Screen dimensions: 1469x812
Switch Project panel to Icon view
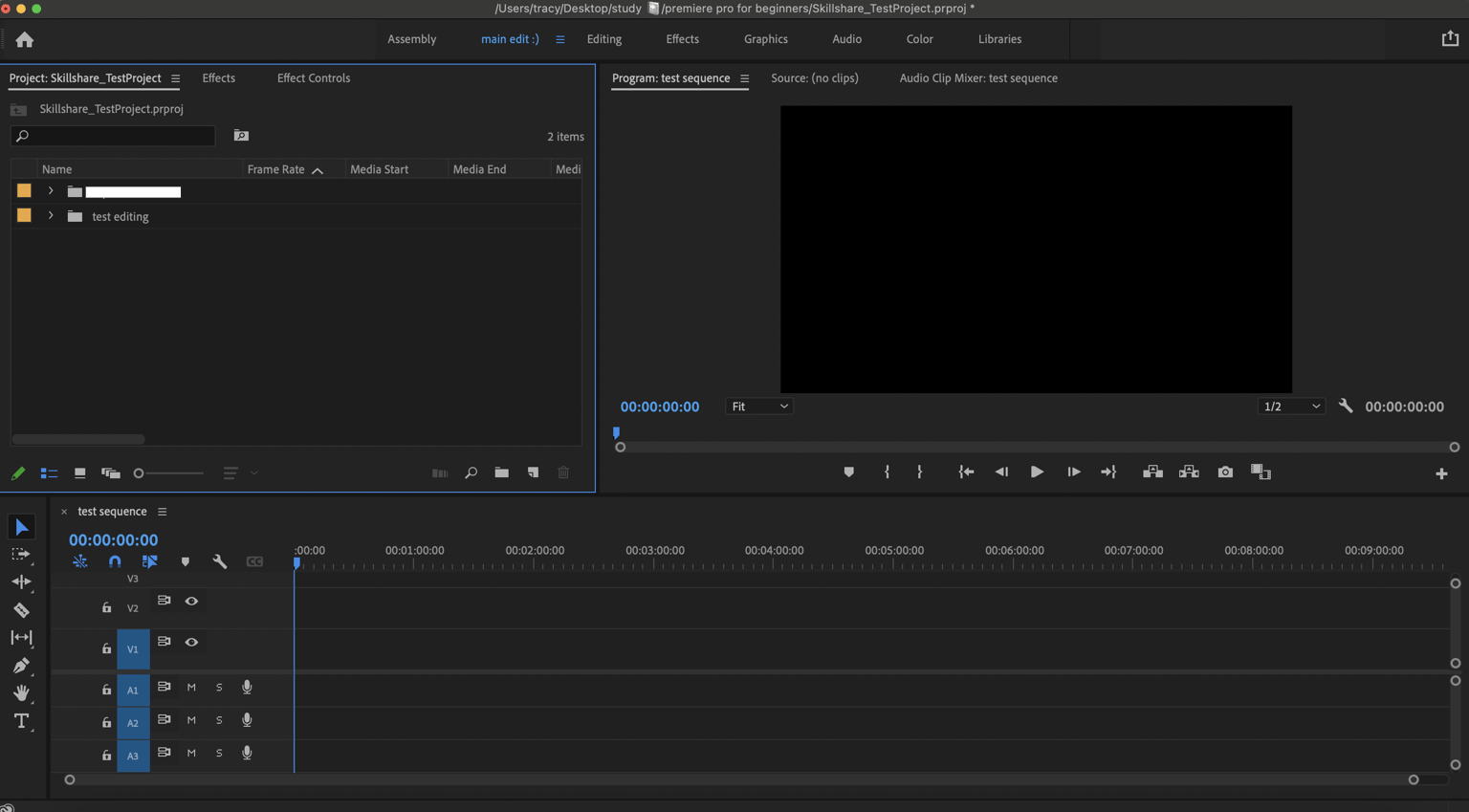80,472
